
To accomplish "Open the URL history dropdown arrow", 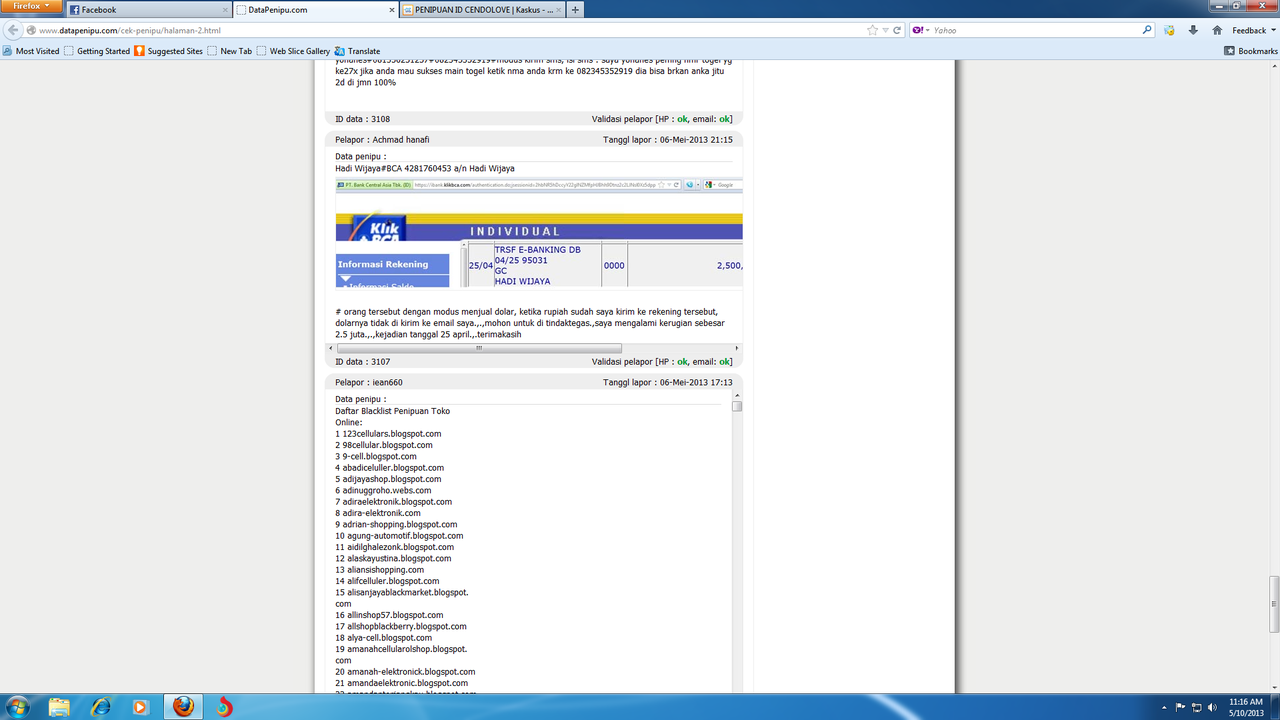I will pyautogui.click(x=885, y=30).
